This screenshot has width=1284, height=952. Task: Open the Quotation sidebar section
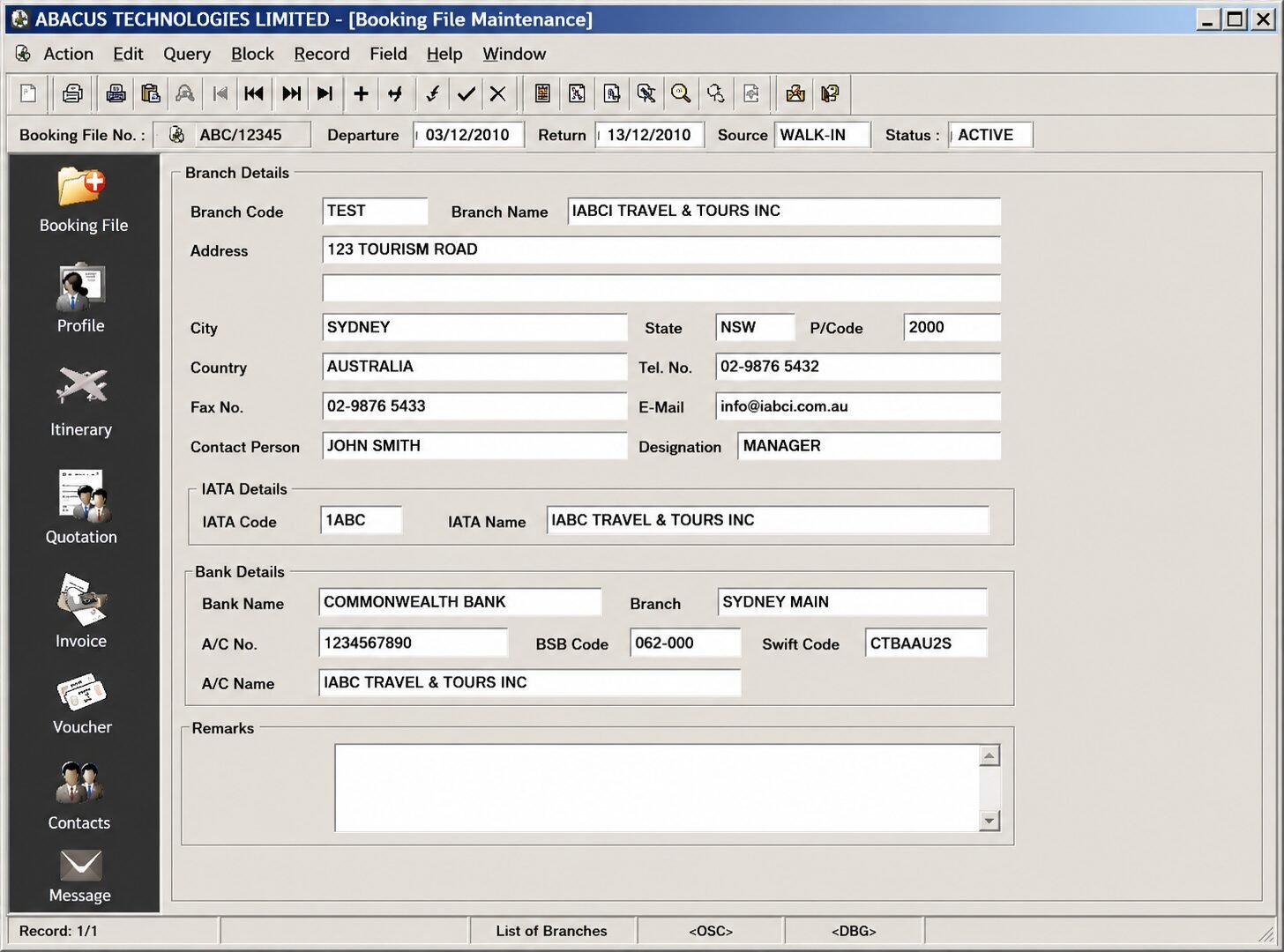tap(81, 507)
